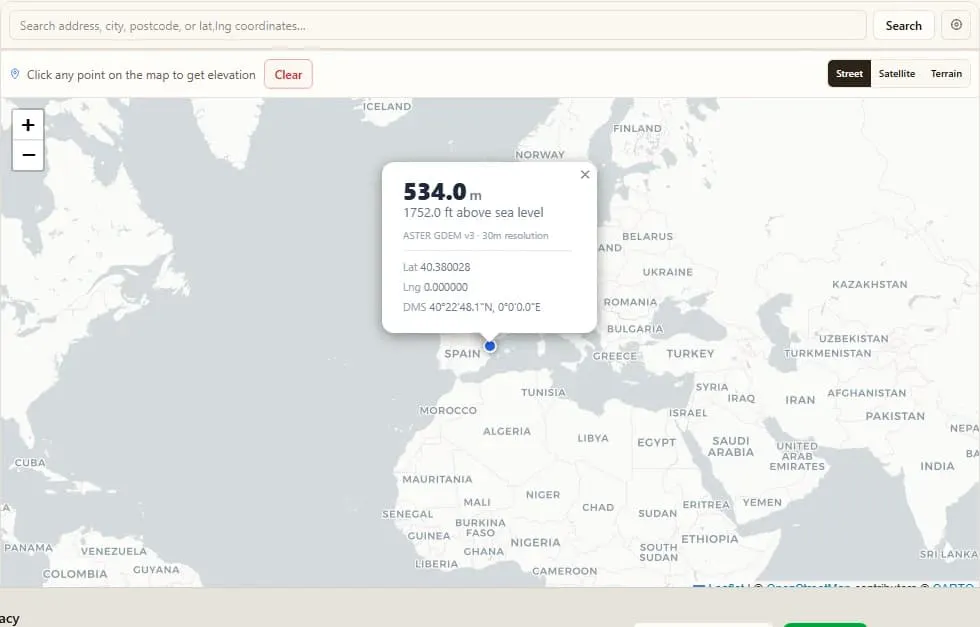The width and height of the screenshot is (980, 627).
Task: Click the CHAD label on map
Action: 598,508
